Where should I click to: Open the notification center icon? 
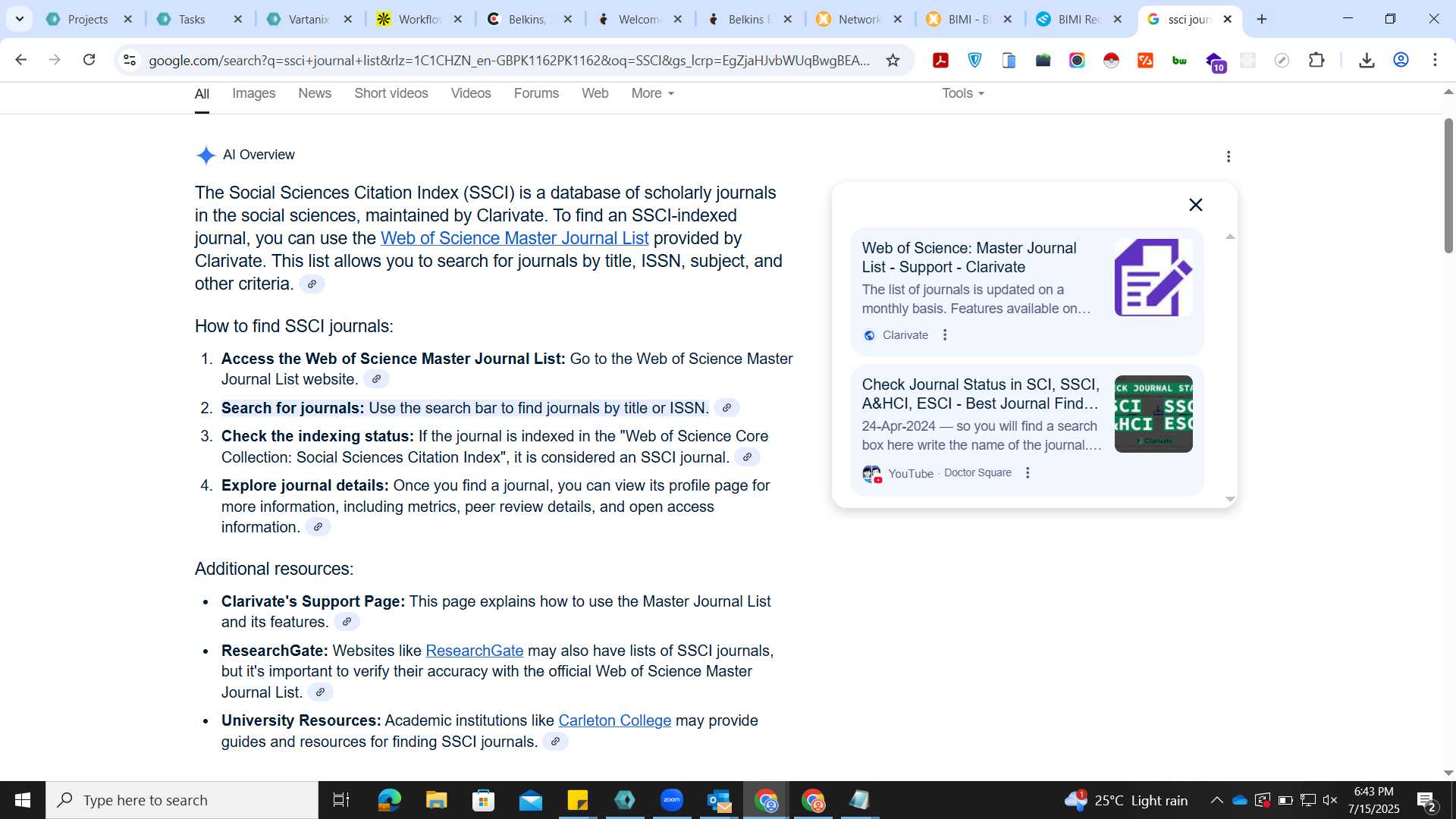[x=1426, y=801]
